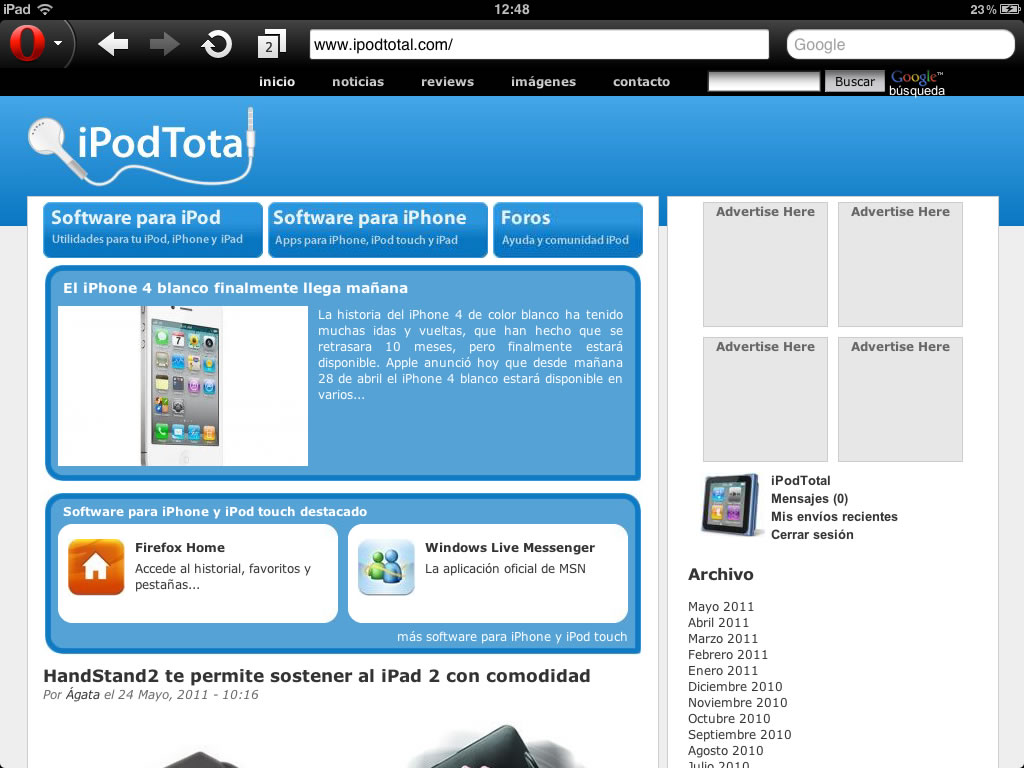
Task: Open the Software para iPhone tab
Action: pyautogui.click(x=377, y=229)
